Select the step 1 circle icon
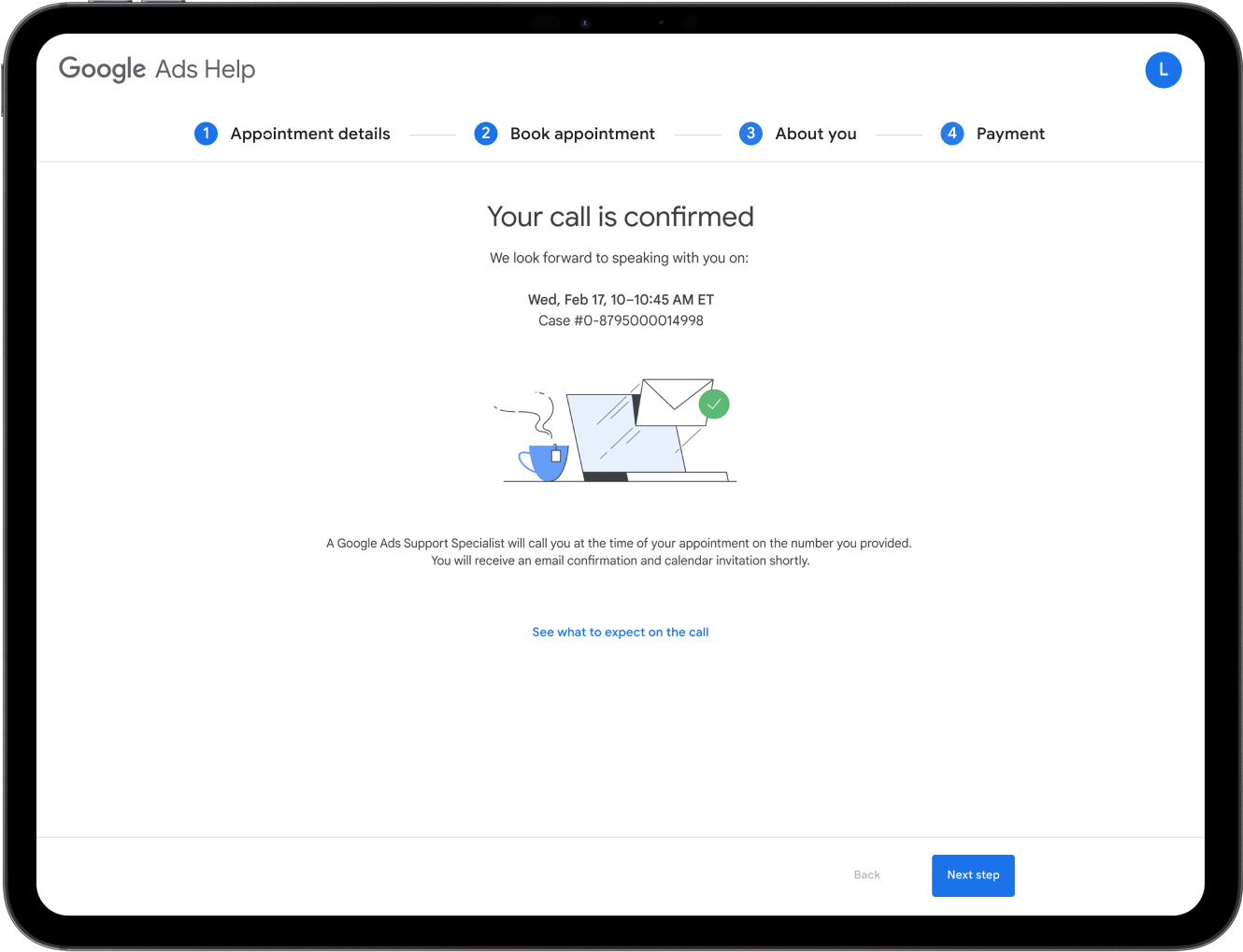1243x952 pixels. pyautogui.click(x=206, y=134)
